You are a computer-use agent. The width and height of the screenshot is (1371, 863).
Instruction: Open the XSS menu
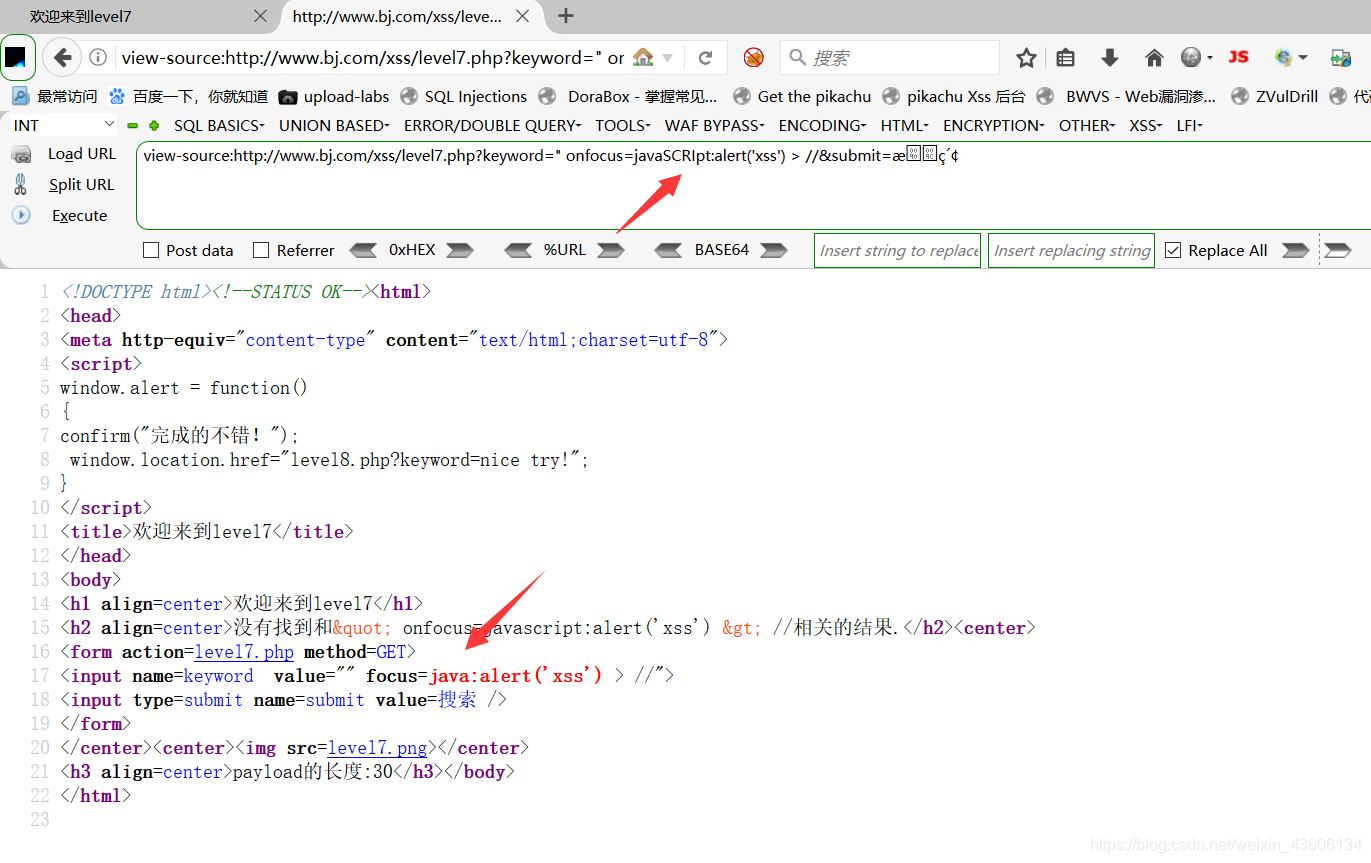pos(1146,125)
